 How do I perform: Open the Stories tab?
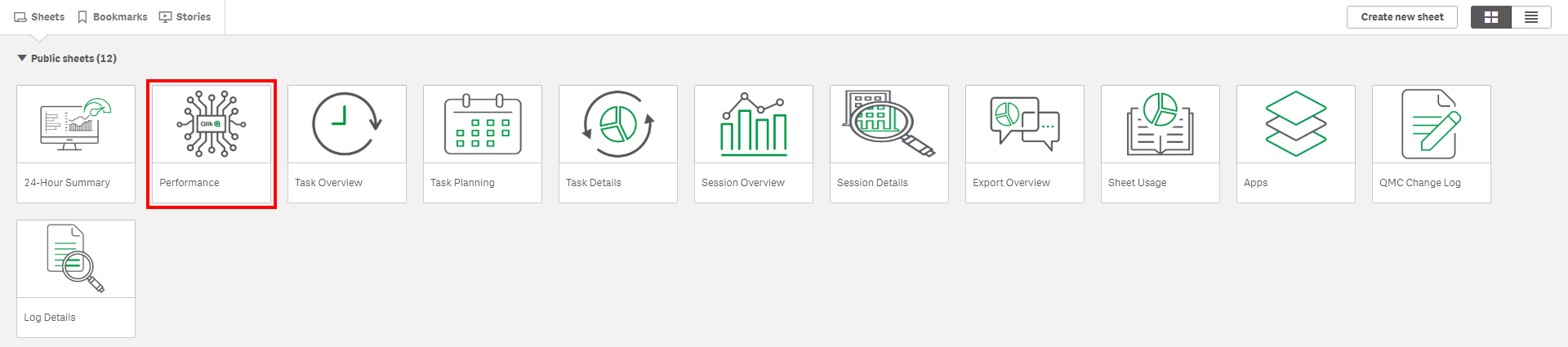(x=185, y=17)
